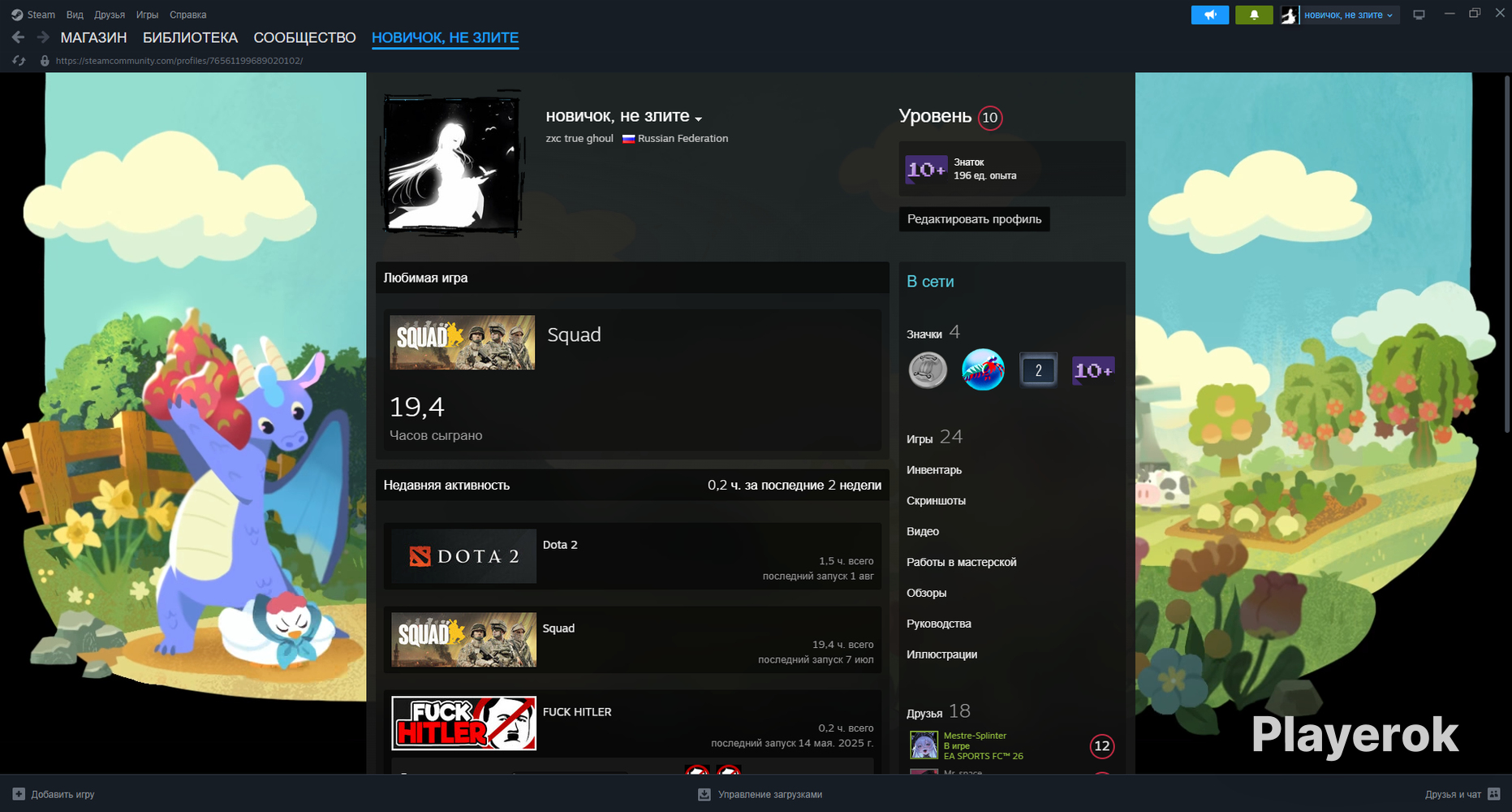Viewport: 1512px width, 812px height.
Task: Open the Друзья menu
Action: coord(110,15)
